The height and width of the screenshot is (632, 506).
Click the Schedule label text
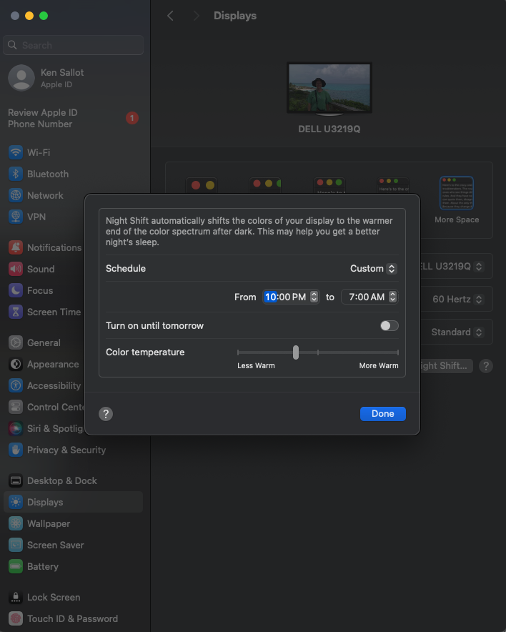[125, 268]
